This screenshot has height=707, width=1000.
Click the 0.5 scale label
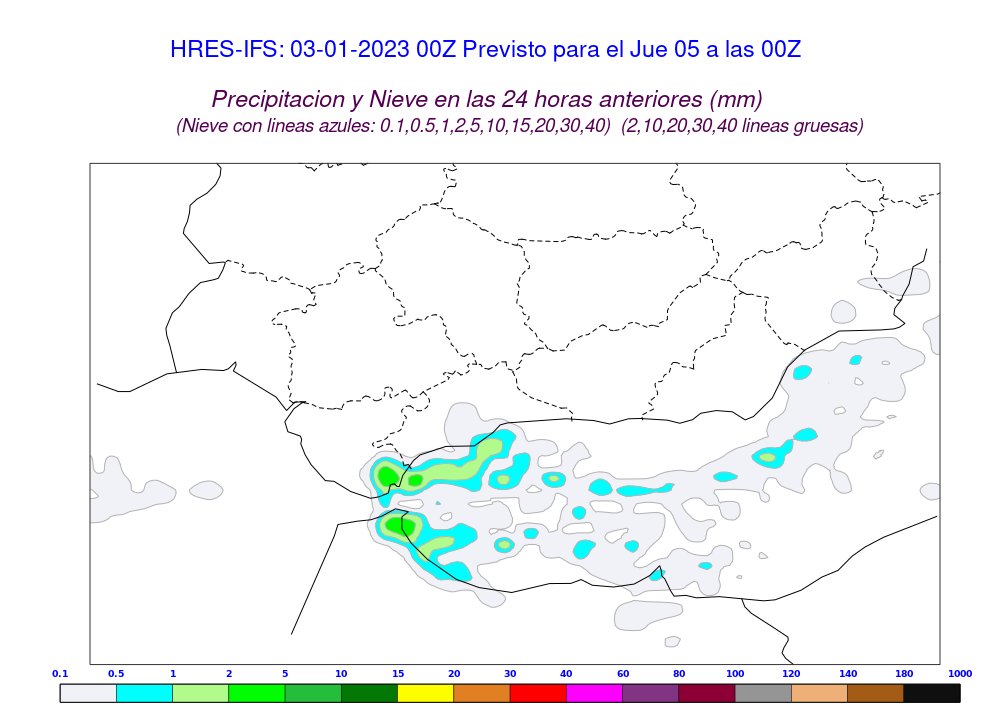click(116, 673)
